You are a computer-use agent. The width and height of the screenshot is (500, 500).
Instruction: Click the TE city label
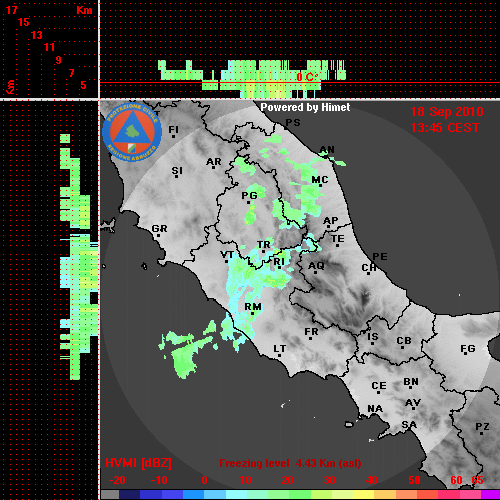(x=338, y=239)
